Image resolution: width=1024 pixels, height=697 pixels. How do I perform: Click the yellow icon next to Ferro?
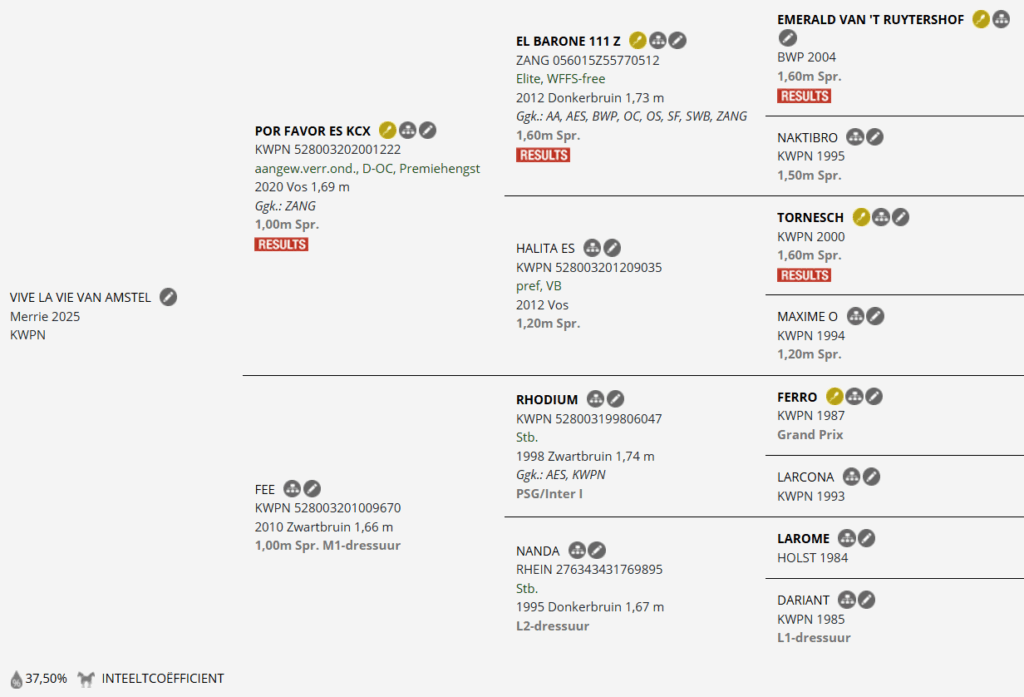point(835,397)
